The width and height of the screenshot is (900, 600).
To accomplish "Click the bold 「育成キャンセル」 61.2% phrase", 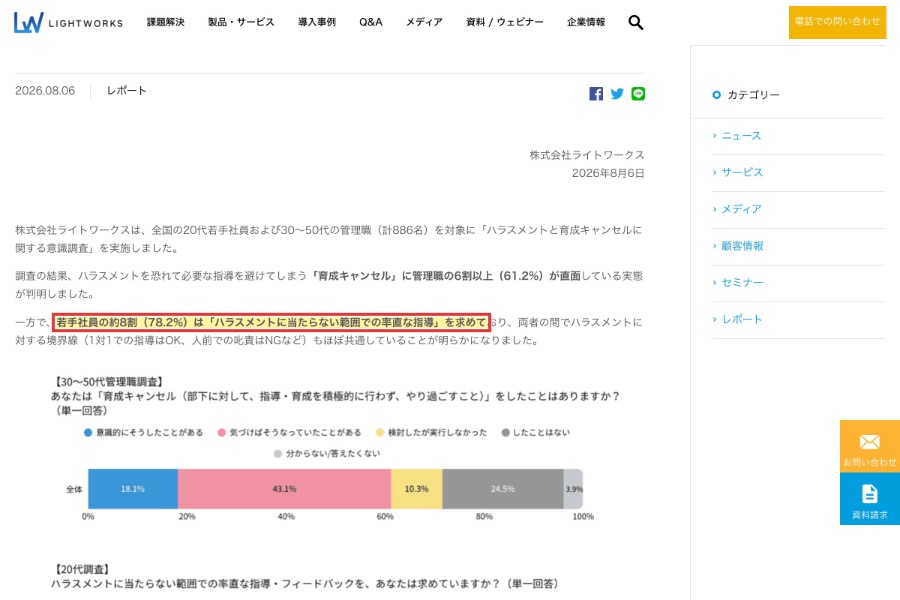I will click(x=445, y=276).
